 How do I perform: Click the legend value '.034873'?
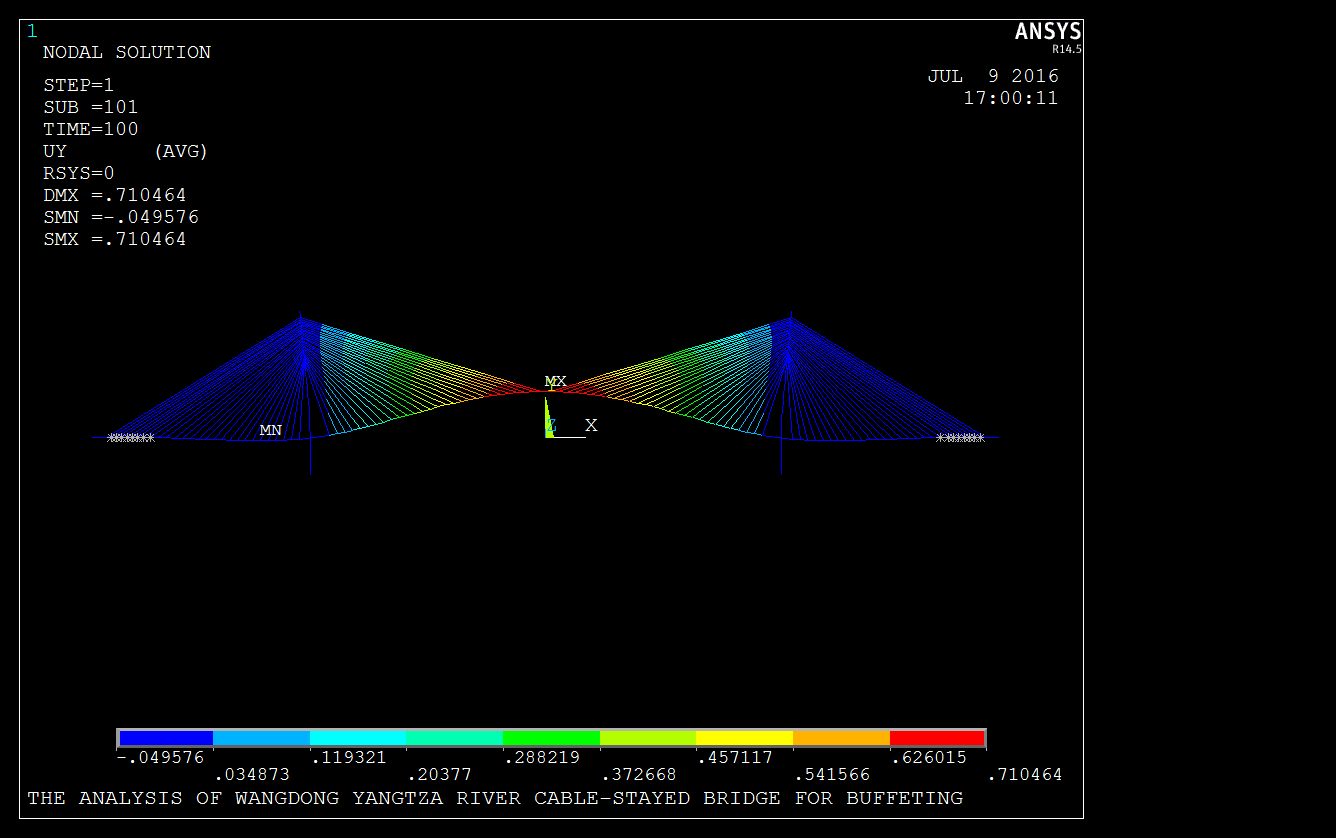pos(252,775)
